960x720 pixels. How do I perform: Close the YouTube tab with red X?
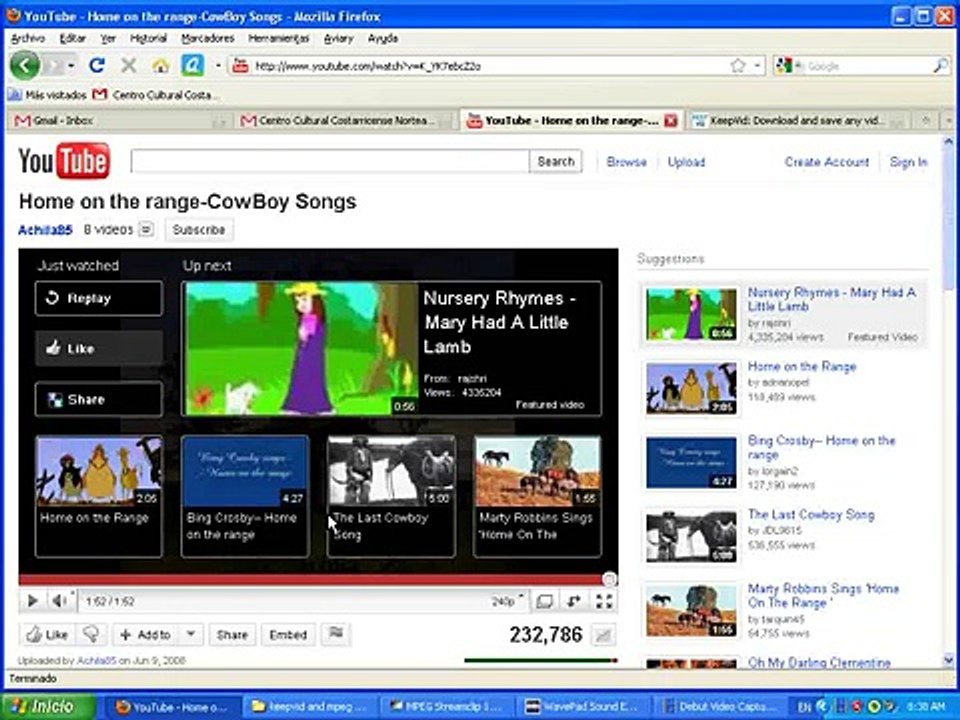click(670, 121)
